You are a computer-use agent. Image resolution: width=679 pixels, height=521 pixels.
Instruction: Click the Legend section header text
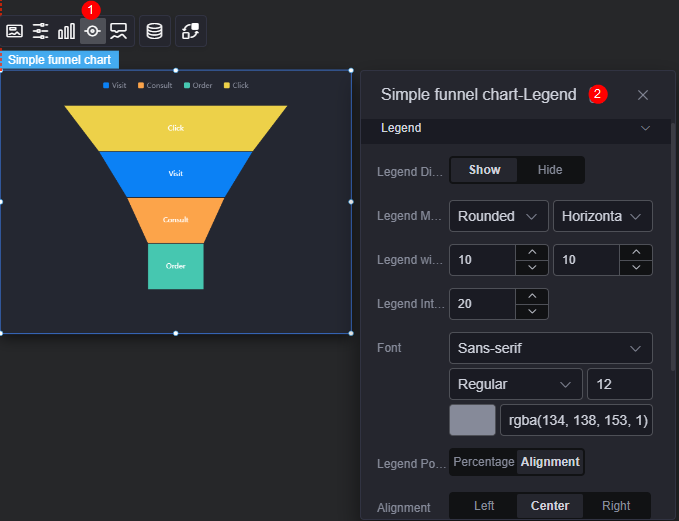[x=401, y=128]
